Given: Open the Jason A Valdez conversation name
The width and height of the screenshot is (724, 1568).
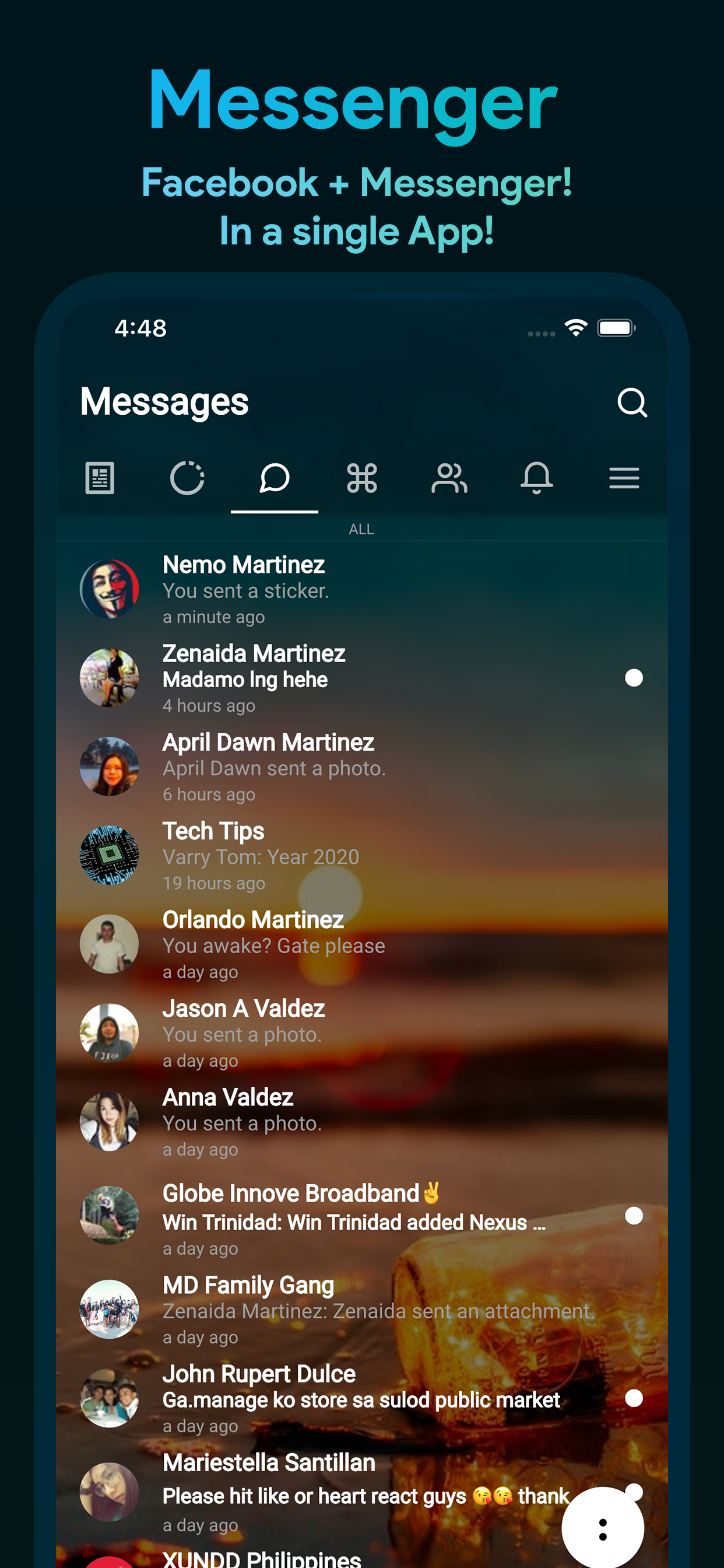Looking at the screenshot, I should [x=243, y=1009].
